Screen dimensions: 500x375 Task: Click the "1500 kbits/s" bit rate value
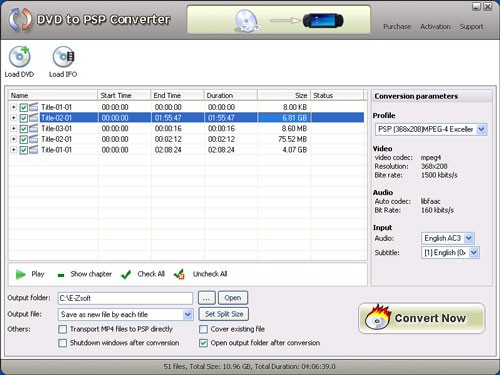439,175
